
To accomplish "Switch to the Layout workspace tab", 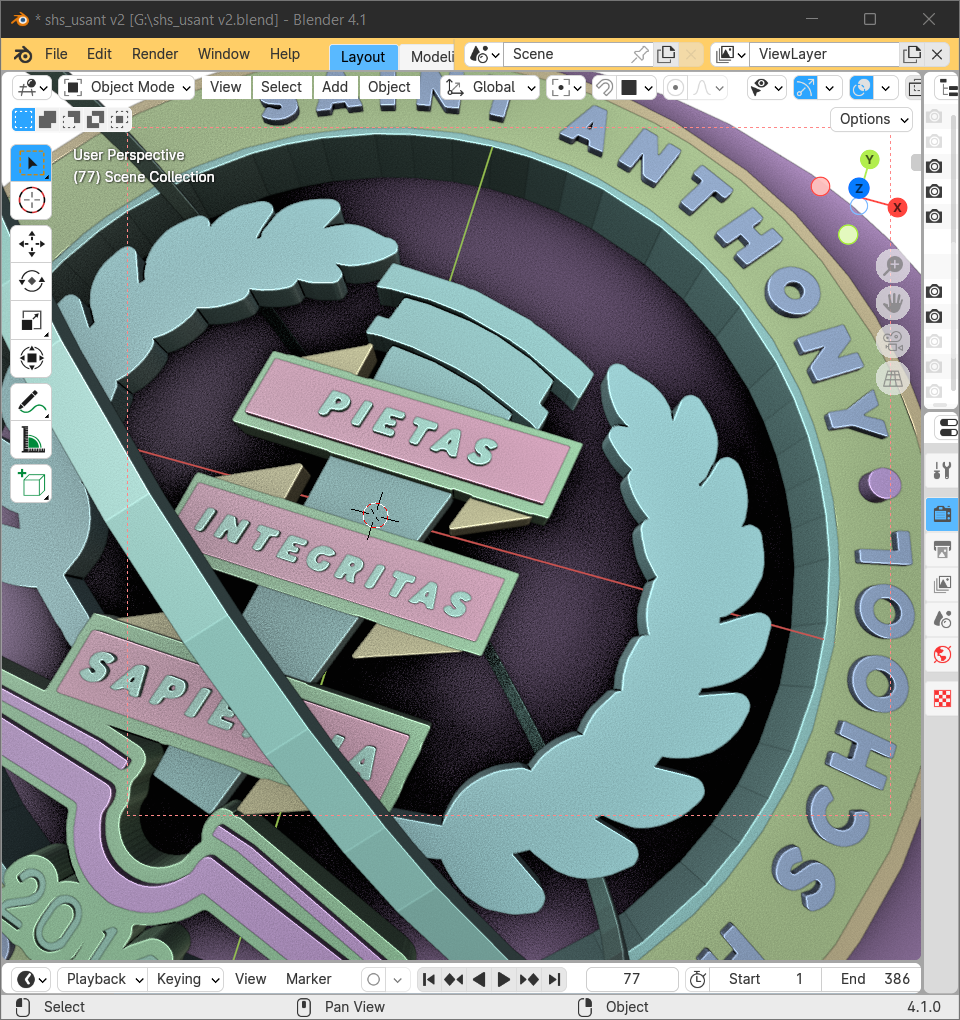I will pos(362,57).
